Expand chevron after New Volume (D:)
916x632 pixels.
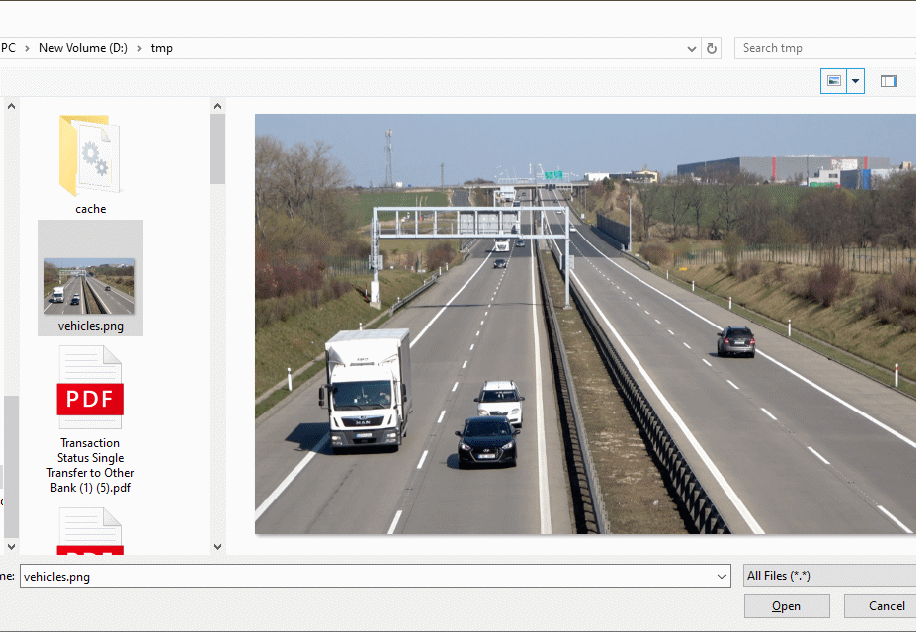[139, 48]
